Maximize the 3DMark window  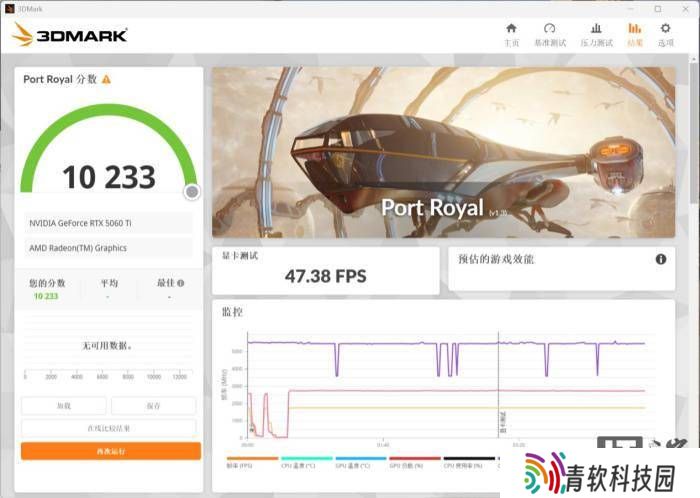(x=658, y=9)
